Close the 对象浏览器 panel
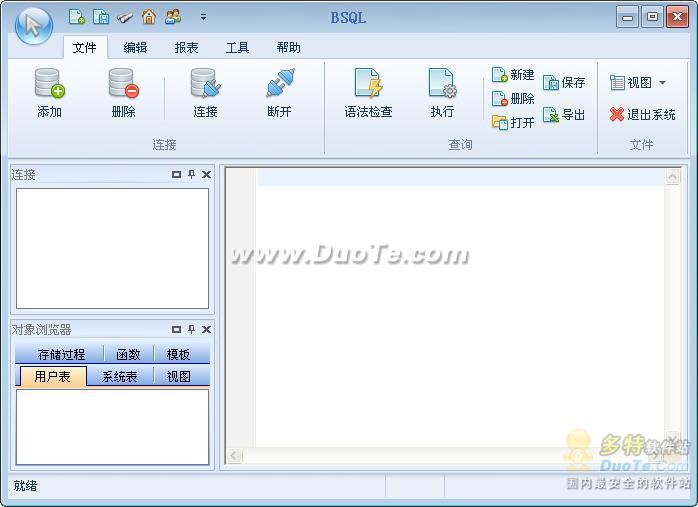Screen dimensions: 698x507 tap(207, 329)
